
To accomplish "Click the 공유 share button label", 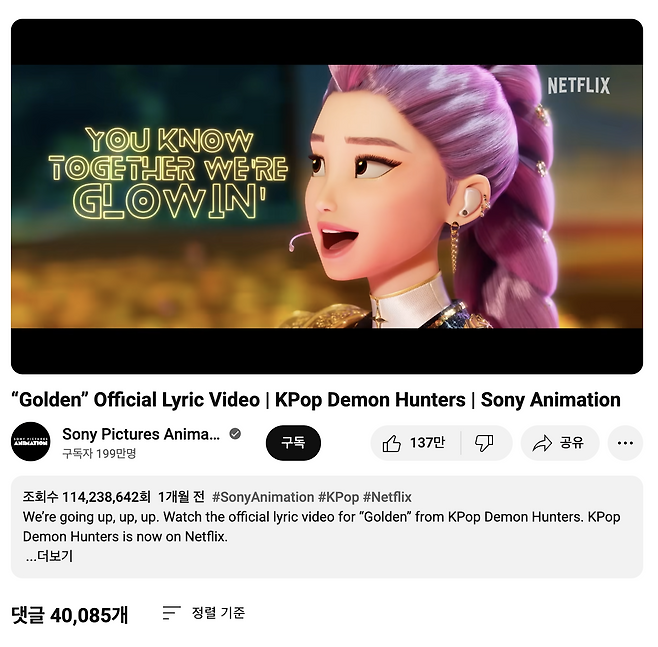I will (x=572, y=443).
